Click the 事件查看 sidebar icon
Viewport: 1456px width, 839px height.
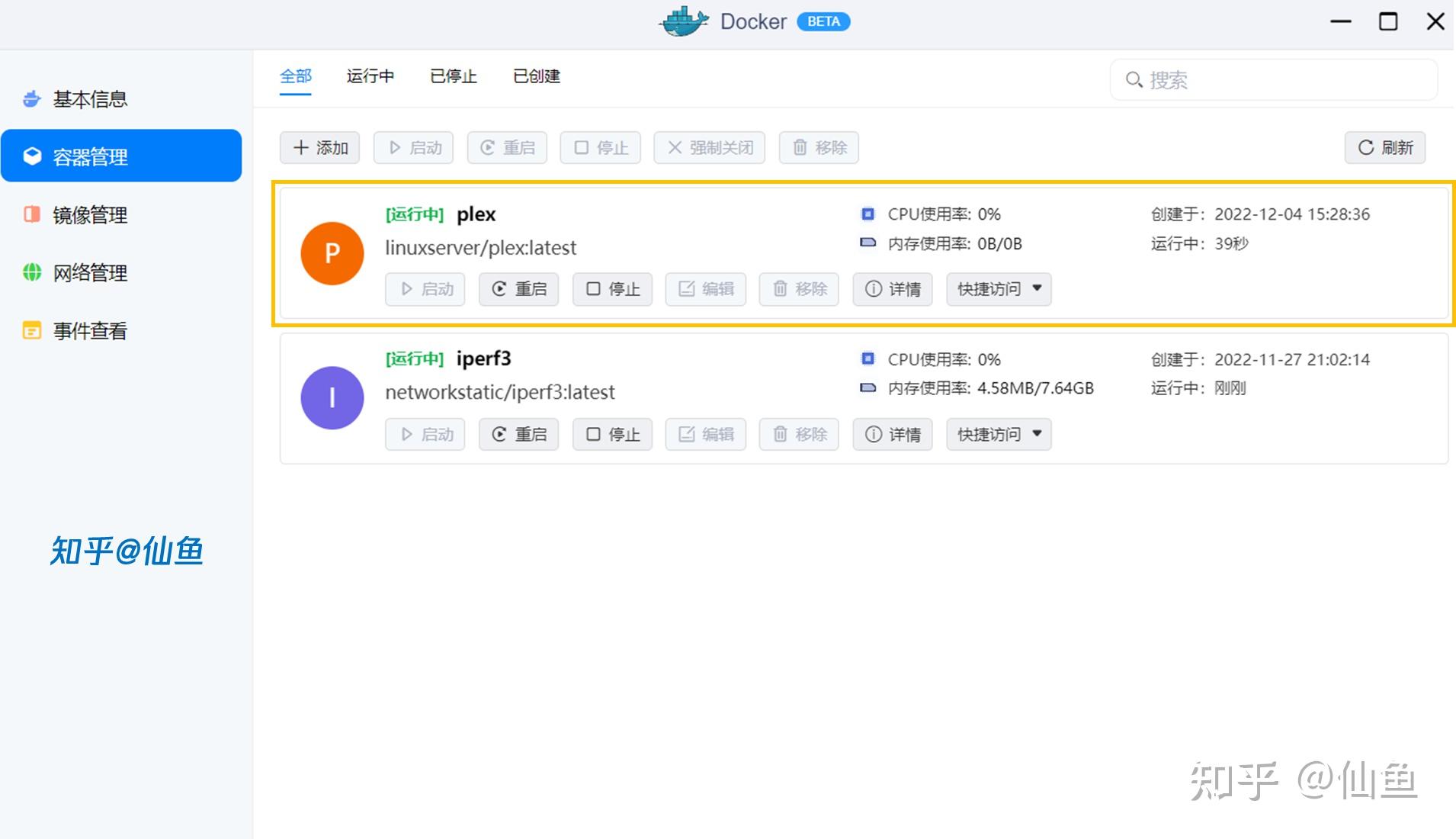[31, 330]
